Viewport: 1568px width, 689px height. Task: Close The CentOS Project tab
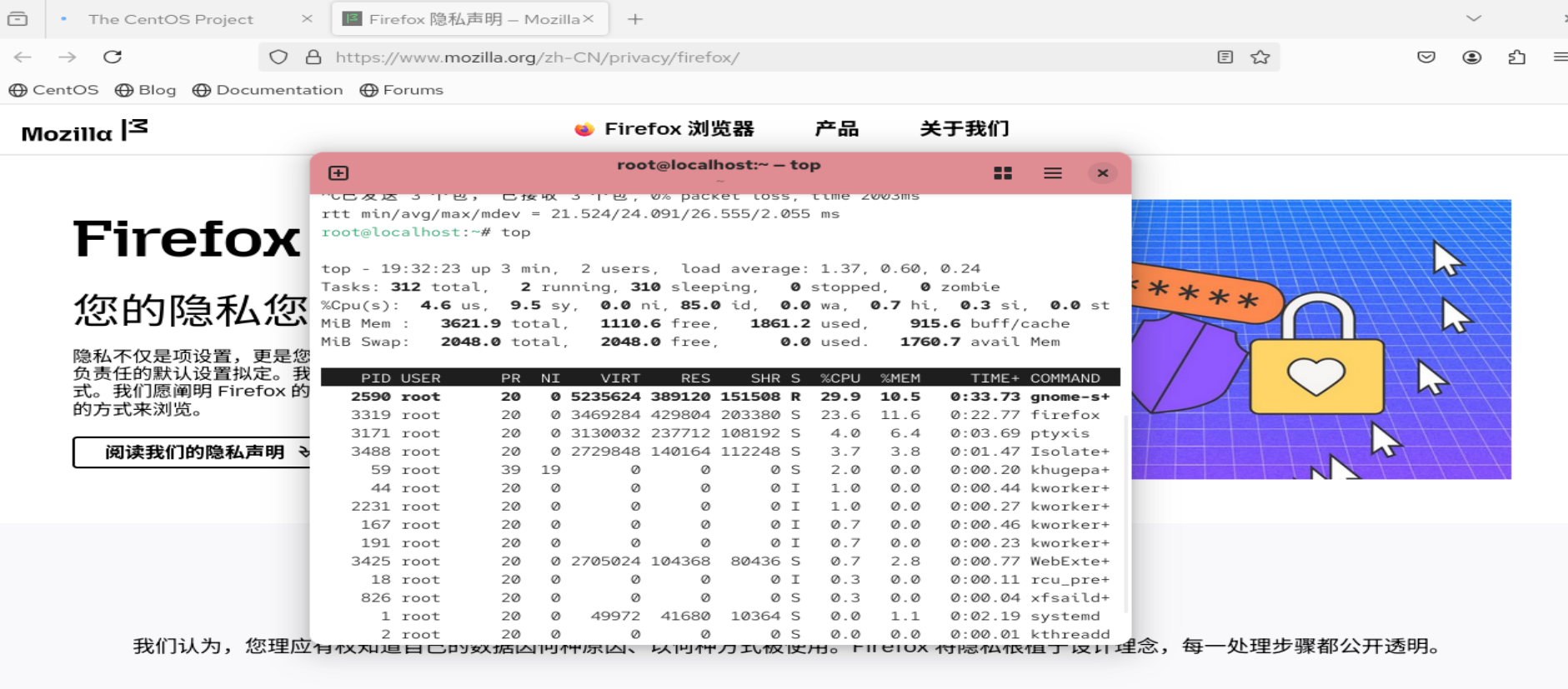[307, 18]
